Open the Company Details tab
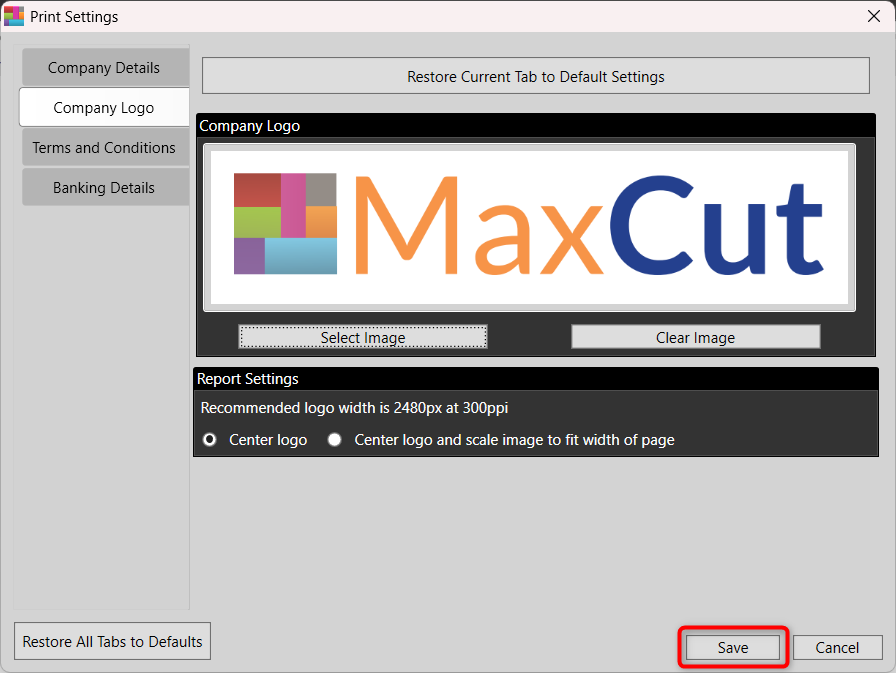Viewport: 896px width, 673px height. point(105,67)
